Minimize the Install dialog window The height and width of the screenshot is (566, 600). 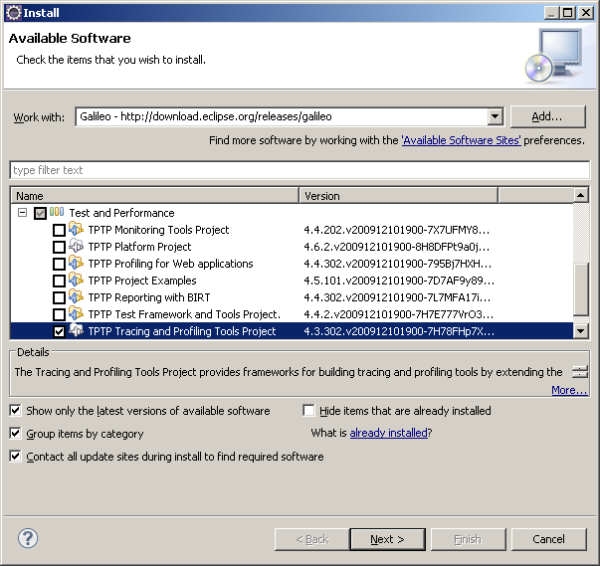click(x=551, y=13)
